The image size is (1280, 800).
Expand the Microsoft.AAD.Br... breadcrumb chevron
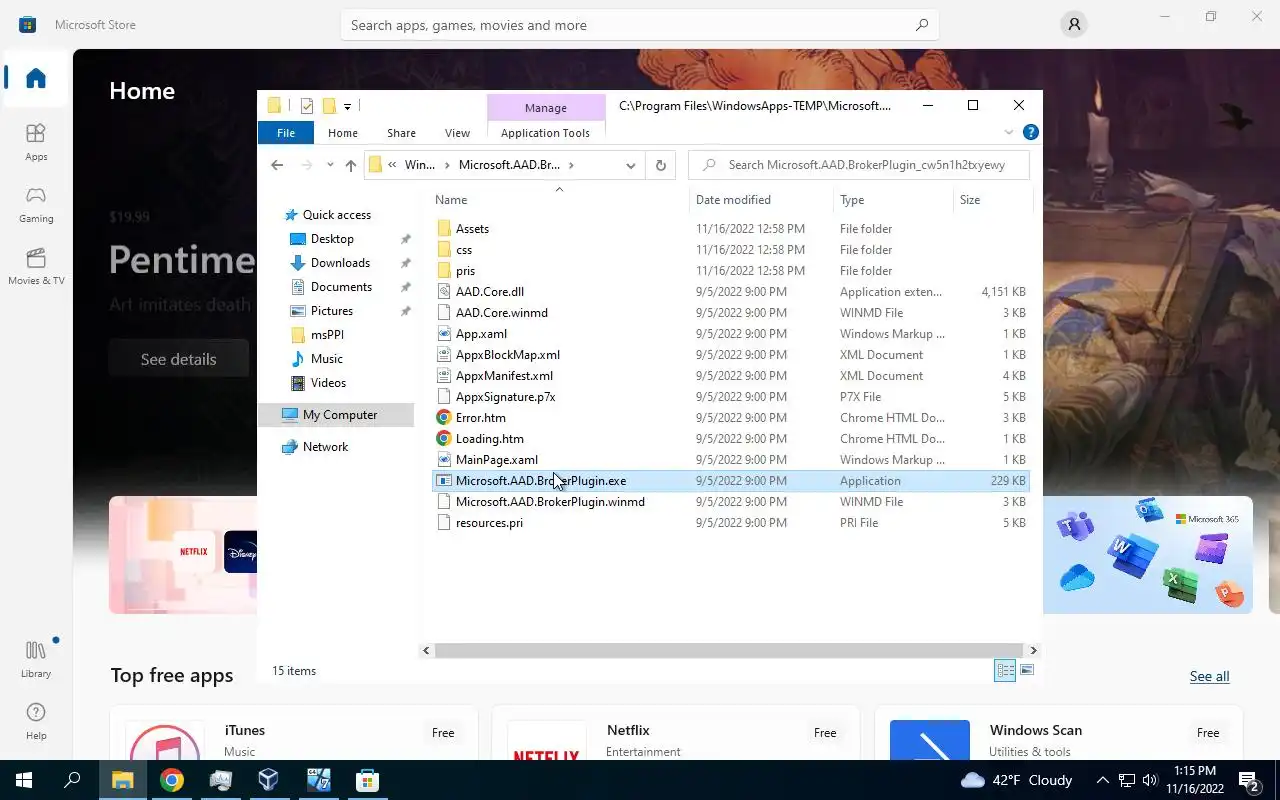pyautogui.click(x=571, y=165)
